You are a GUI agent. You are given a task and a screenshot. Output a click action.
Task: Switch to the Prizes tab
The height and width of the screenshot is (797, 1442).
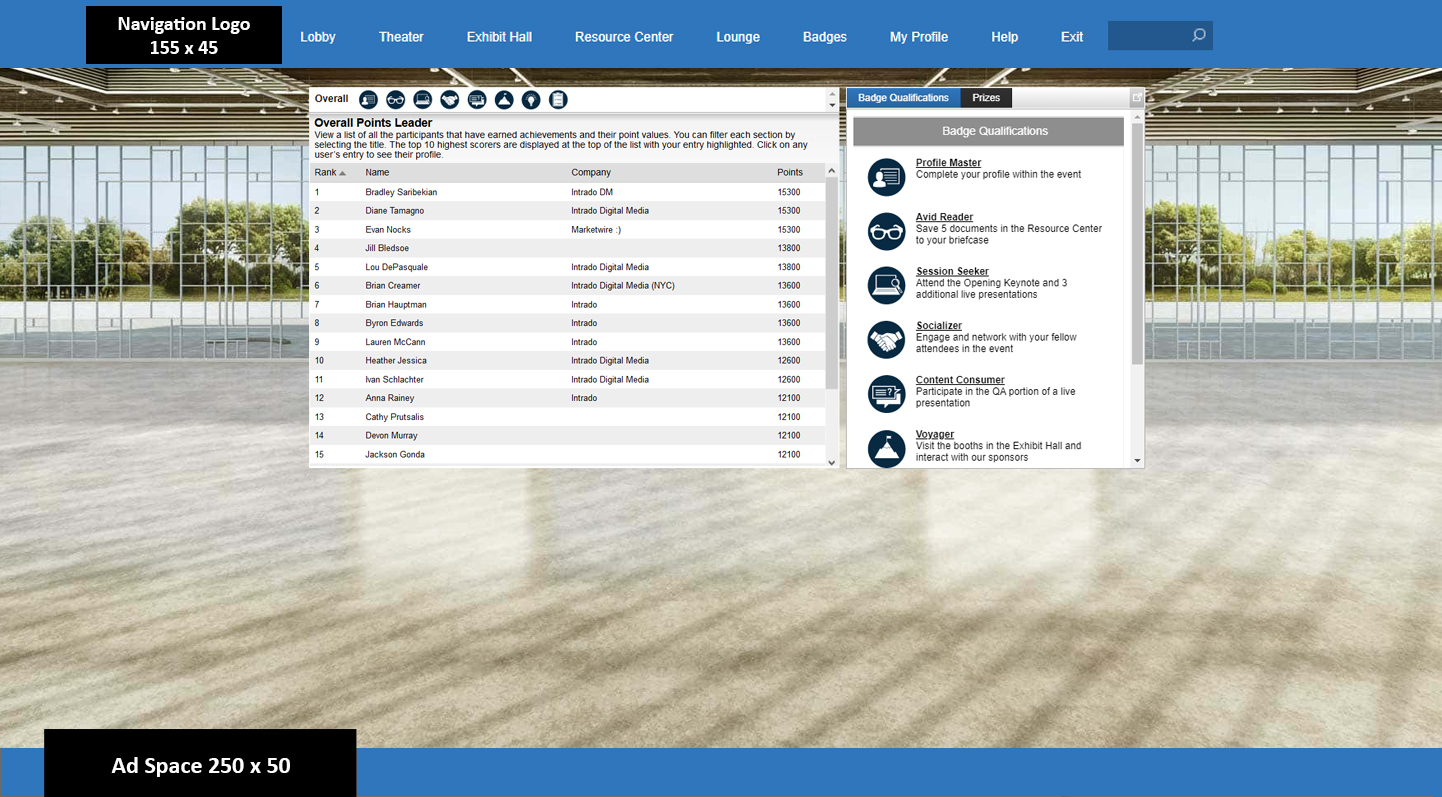point(986,98)
